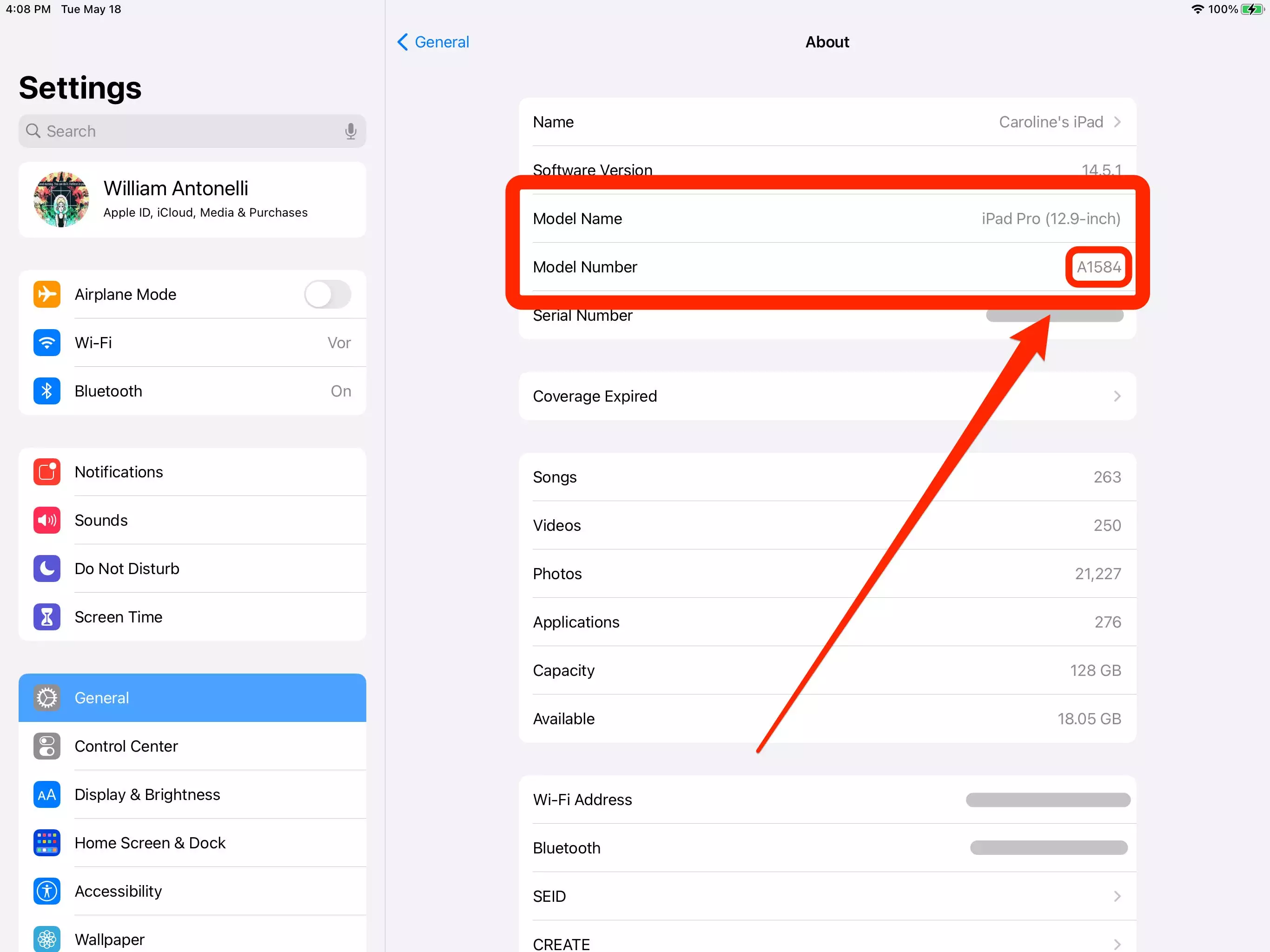Tap the red Notifications icon
This screenshot has height=952, width=1270.
pos(46,472)
